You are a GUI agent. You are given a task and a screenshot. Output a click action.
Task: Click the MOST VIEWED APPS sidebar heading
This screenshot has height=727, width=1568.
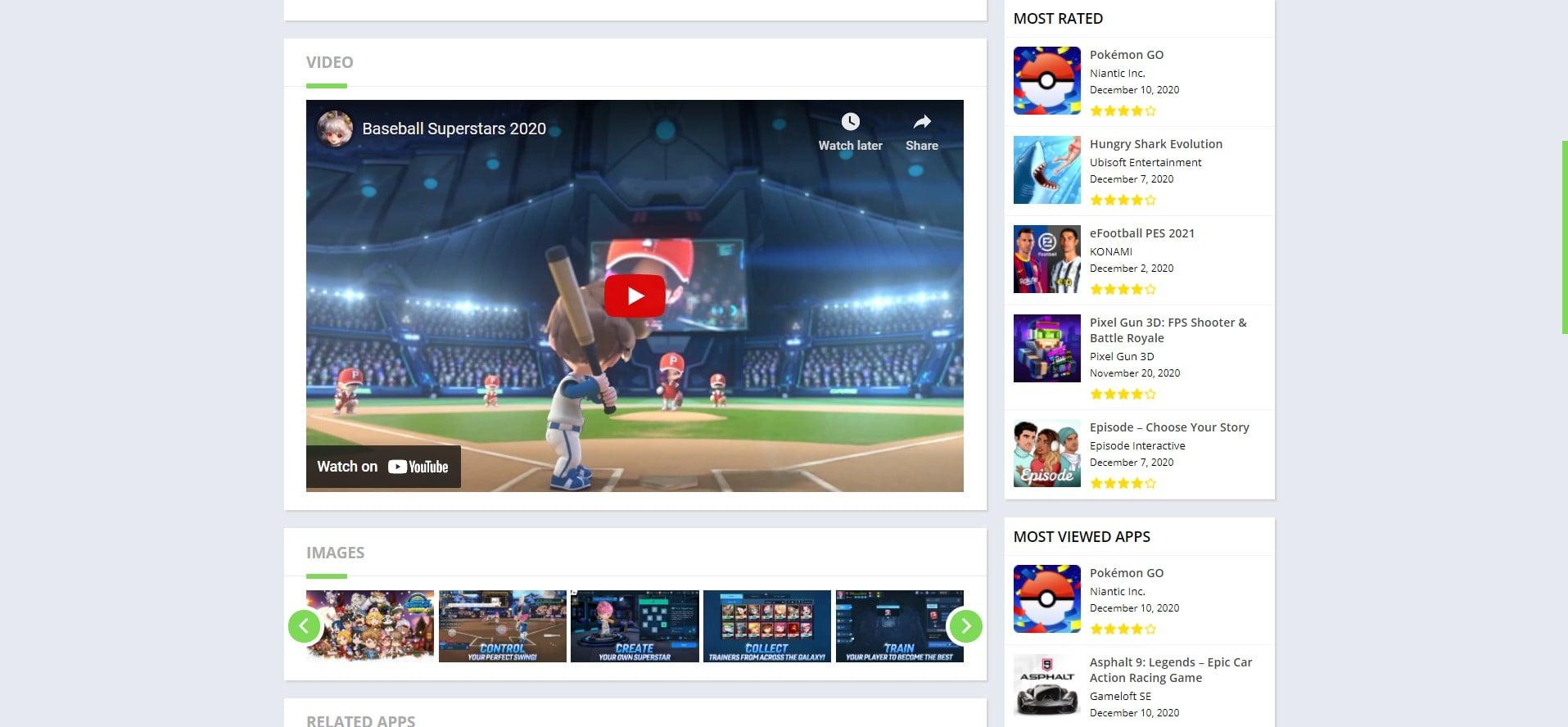pos(1082,536)
